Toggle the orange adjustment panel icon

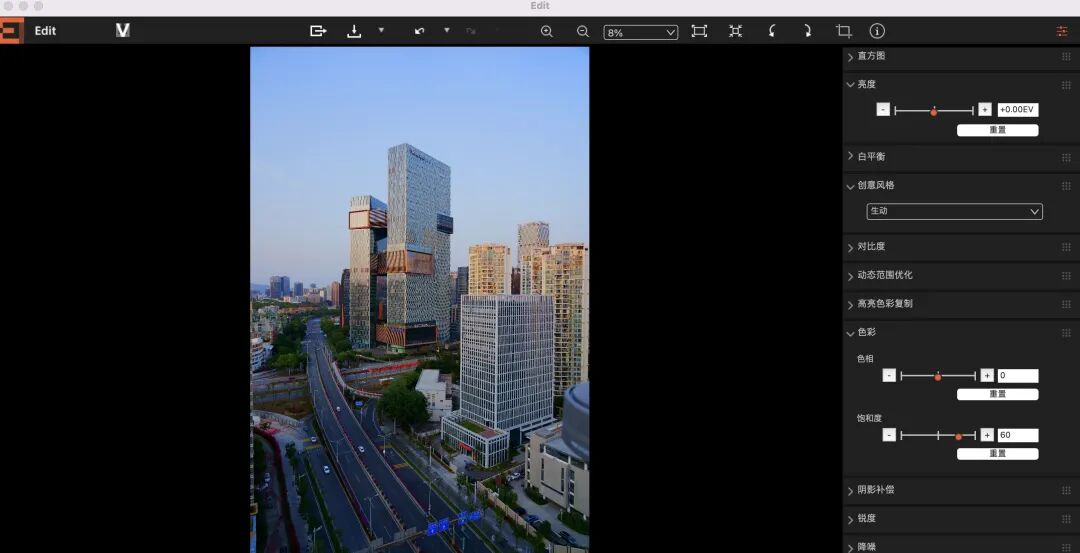click(x=1061, y=31)
